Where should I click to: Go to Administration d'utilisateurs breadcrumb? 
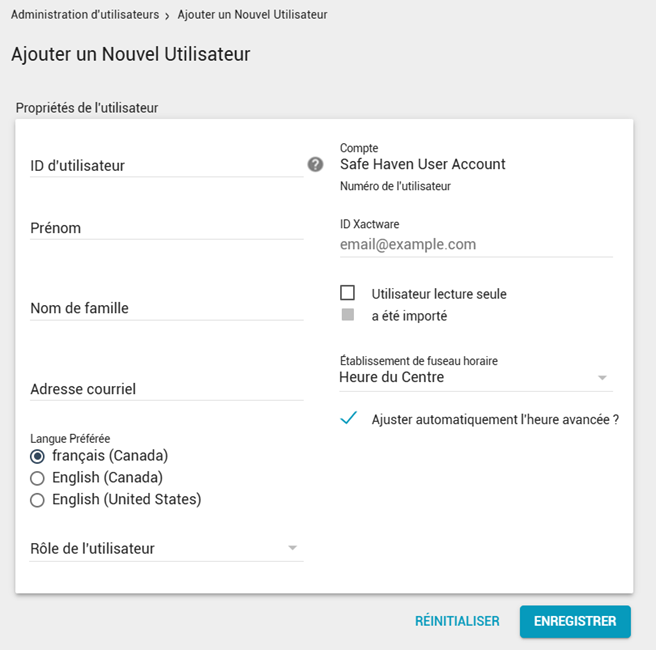85,15
